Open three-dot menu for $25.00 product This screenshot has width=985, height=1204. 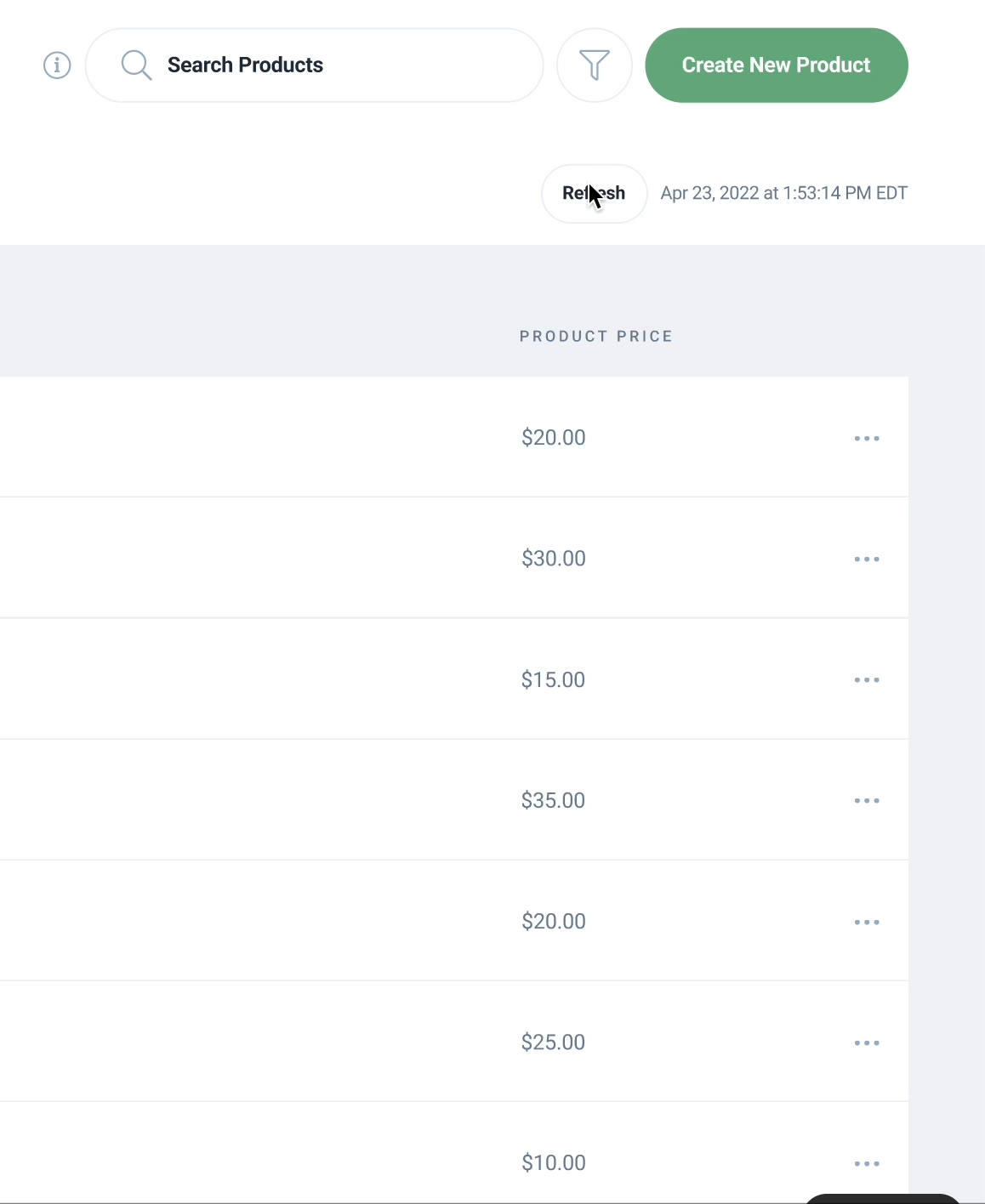pyautogui.click(x=867, y=1043)
